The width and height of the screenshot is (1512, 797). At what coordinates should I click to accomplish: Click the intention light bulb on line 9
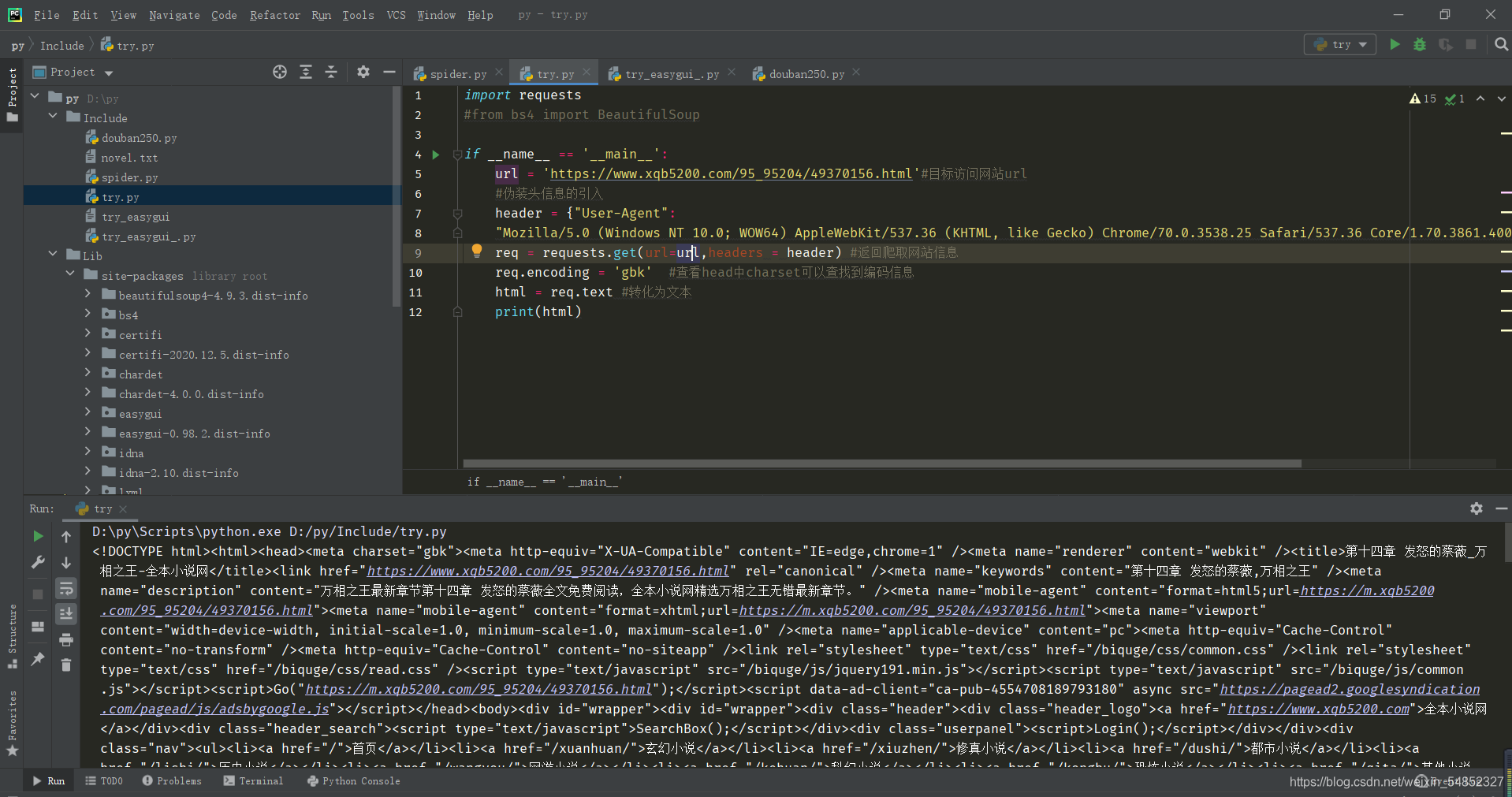tap(477, 251)
